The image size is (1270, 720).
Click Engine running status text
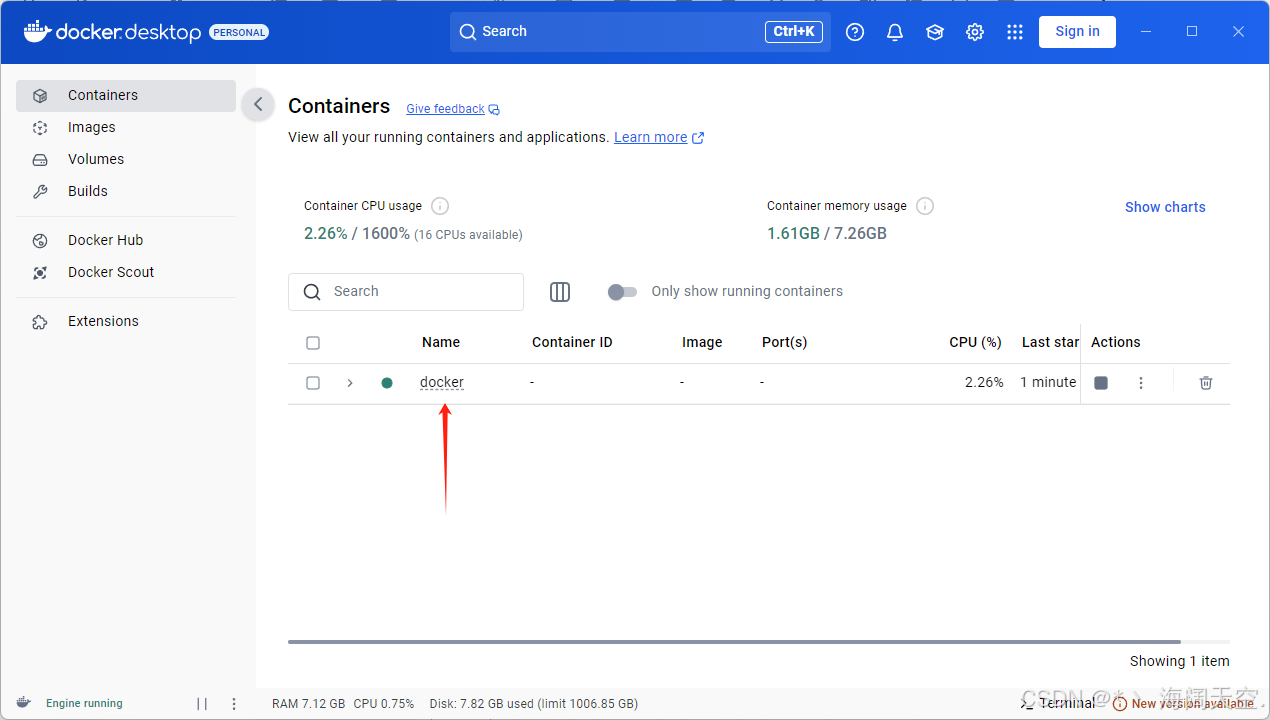84,704
